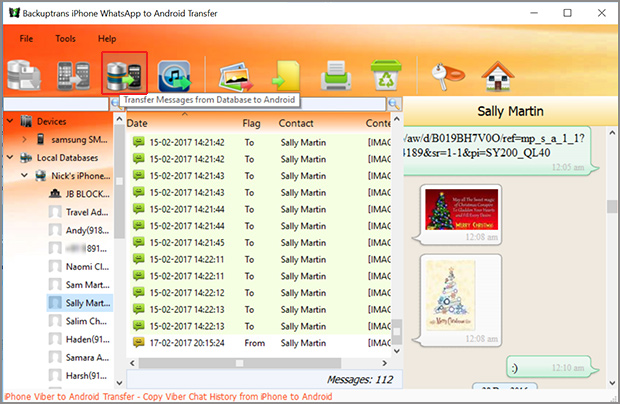The width and height of the screenshot is (620, 404).
Task: Open the File menu
Action: (26, 39)
